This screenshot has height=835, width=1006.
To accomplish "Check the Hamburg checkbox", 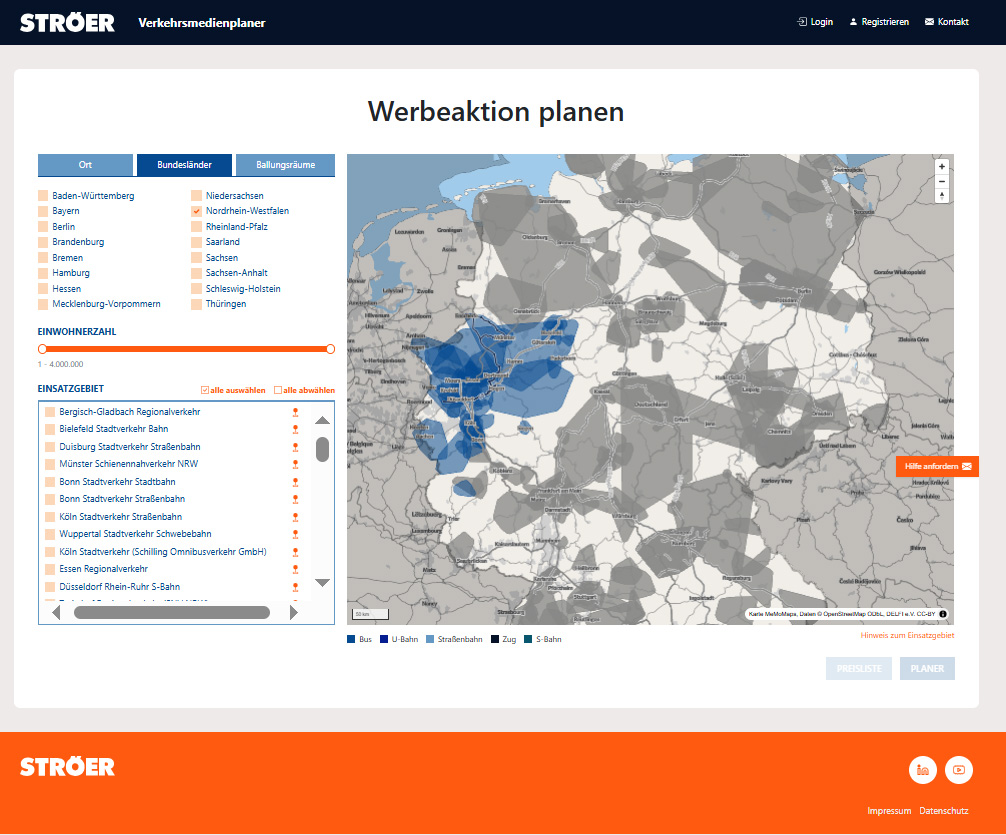I will tap(43, 273).
